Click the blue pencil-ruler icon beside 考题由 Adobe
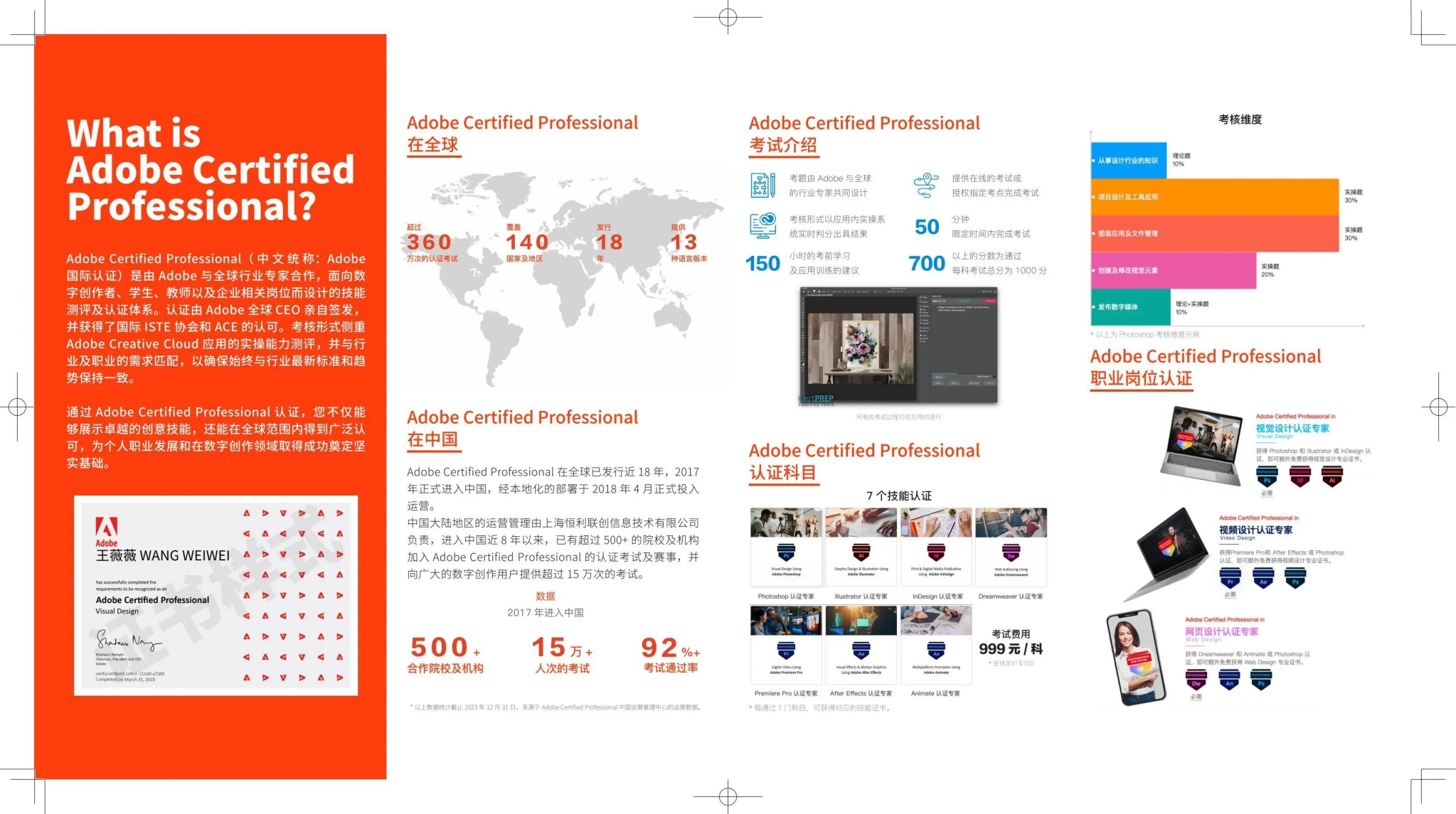The width and height of the screenshot is (1456, 814). point(763,185)
